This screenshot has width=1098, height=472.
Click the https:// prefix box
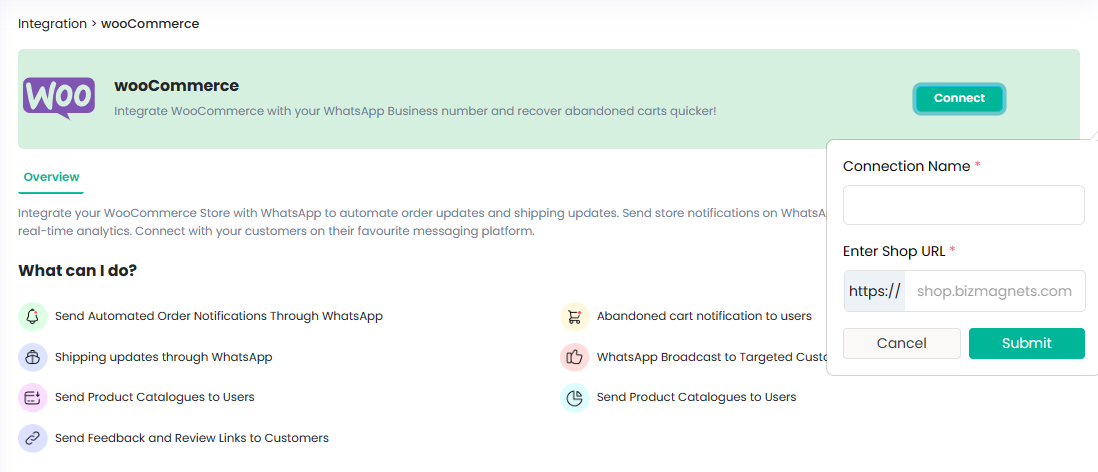coord(875,291)
